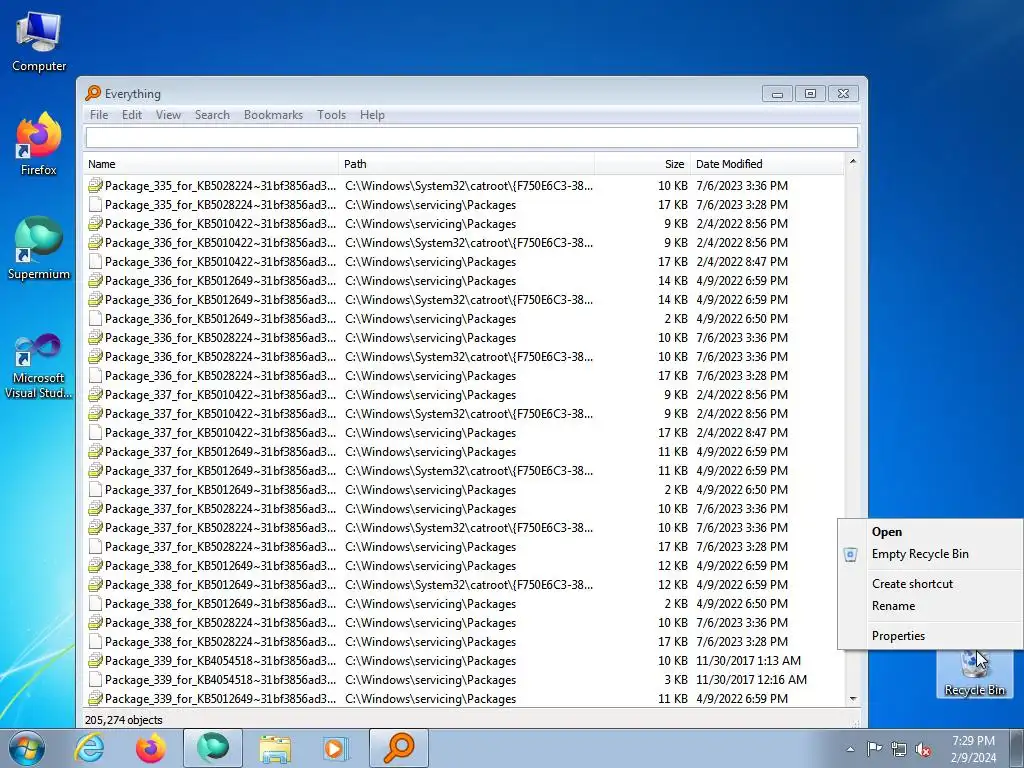
Task: Open the Computer desktop icon
Action: click(x=39, y=41)
